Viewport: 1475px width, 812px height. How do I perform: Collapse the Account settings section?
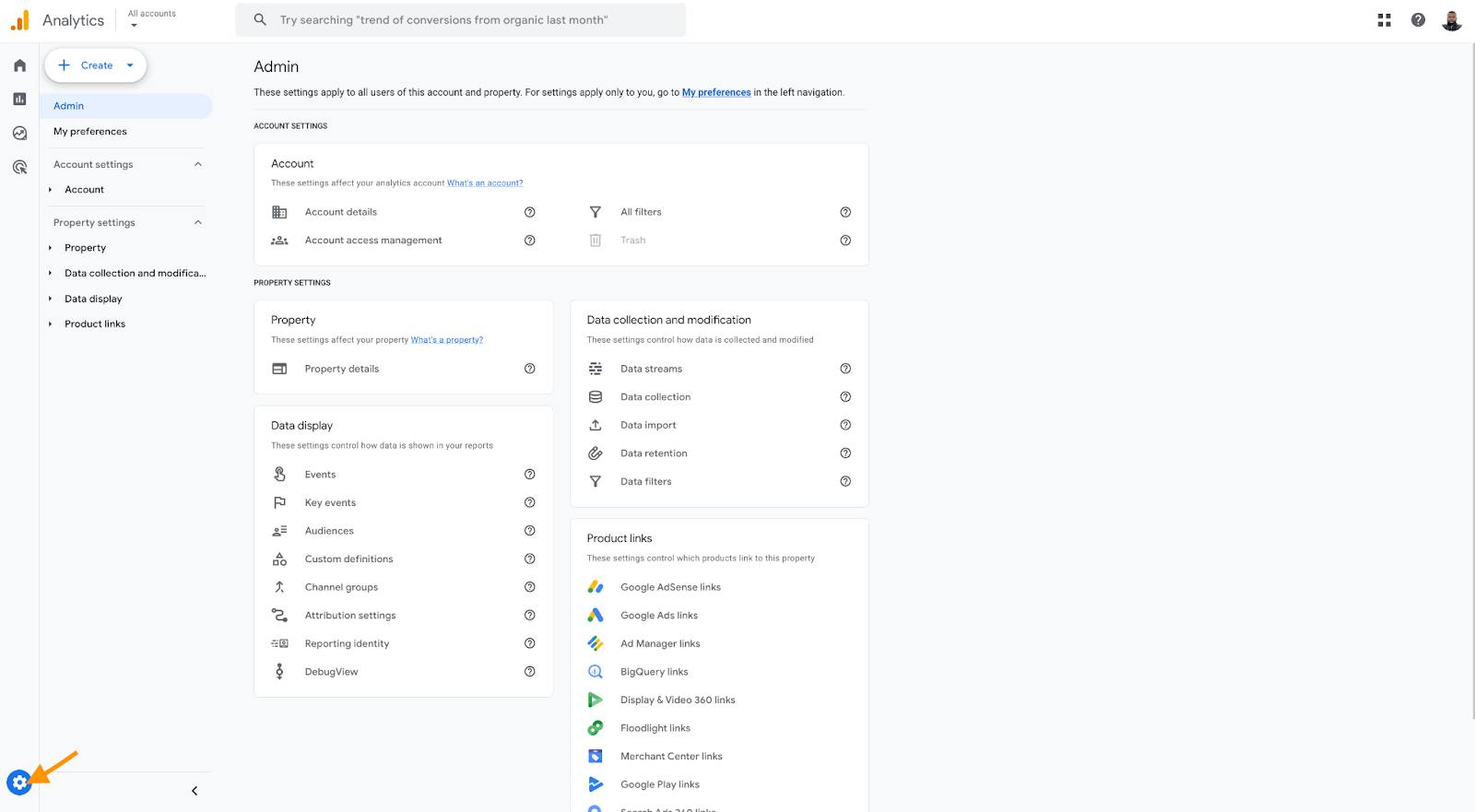coord(197,164)
